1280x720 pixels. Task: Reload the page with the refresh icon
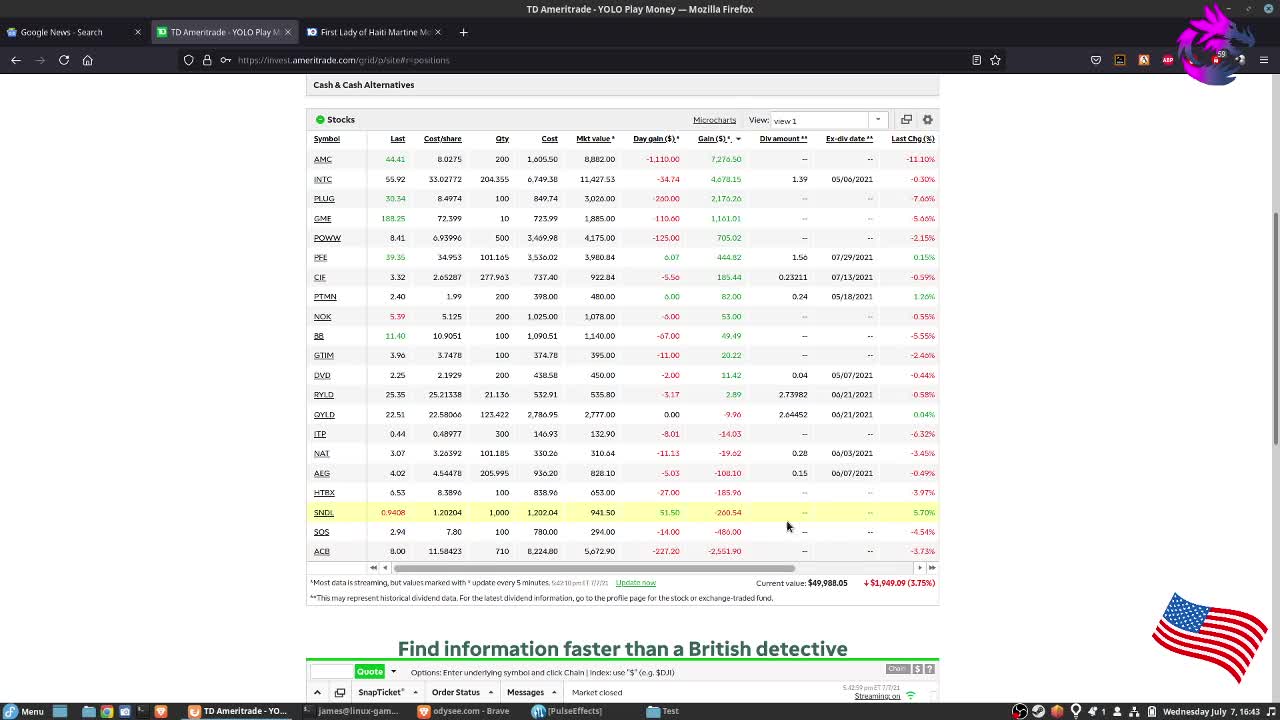pyautogui.click(x=64, y=60)
